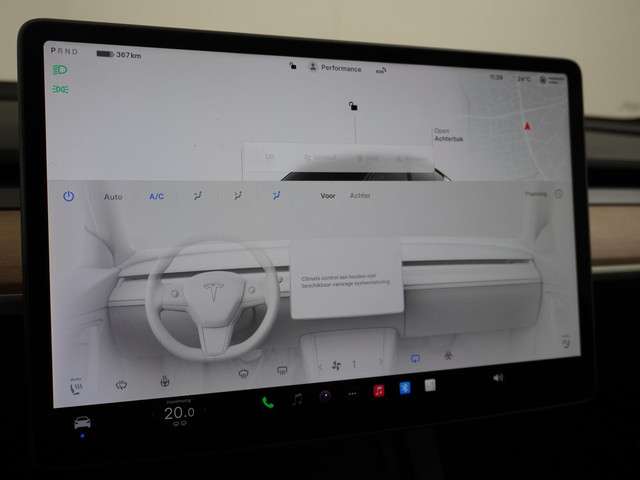Toggle the blue foot-level airflow icon

(276, 196)
